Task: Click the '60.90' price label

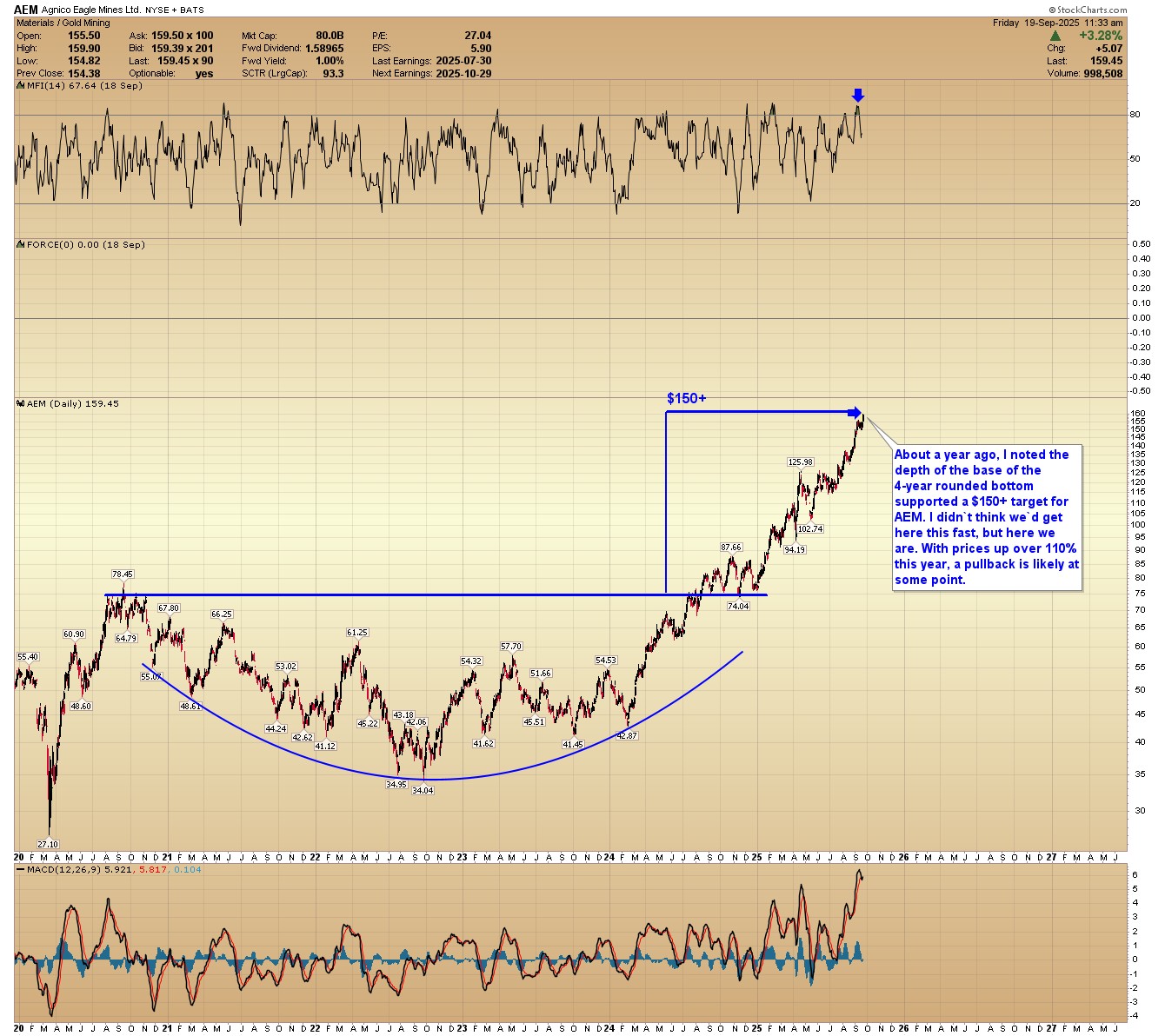Action: [x=74, y=634]
